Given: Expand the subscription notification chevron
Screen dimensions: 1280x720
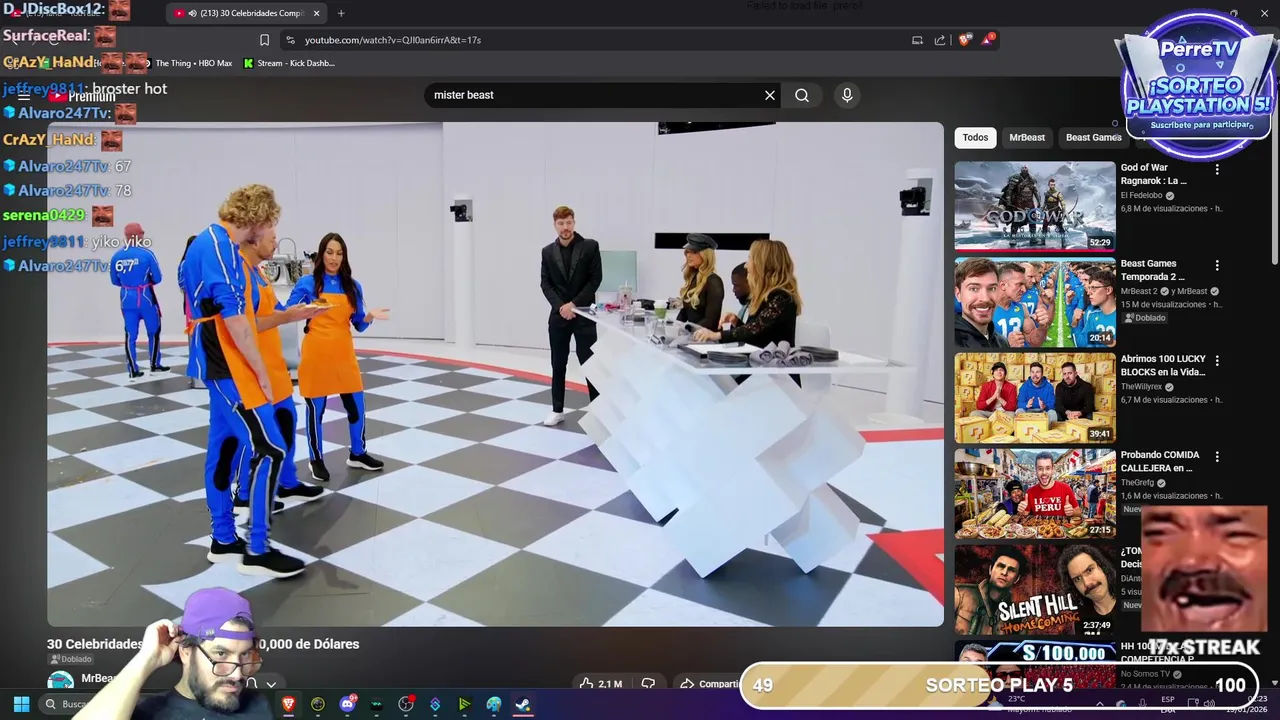Looking at the screenshot, I should click(x=271, y=685).
